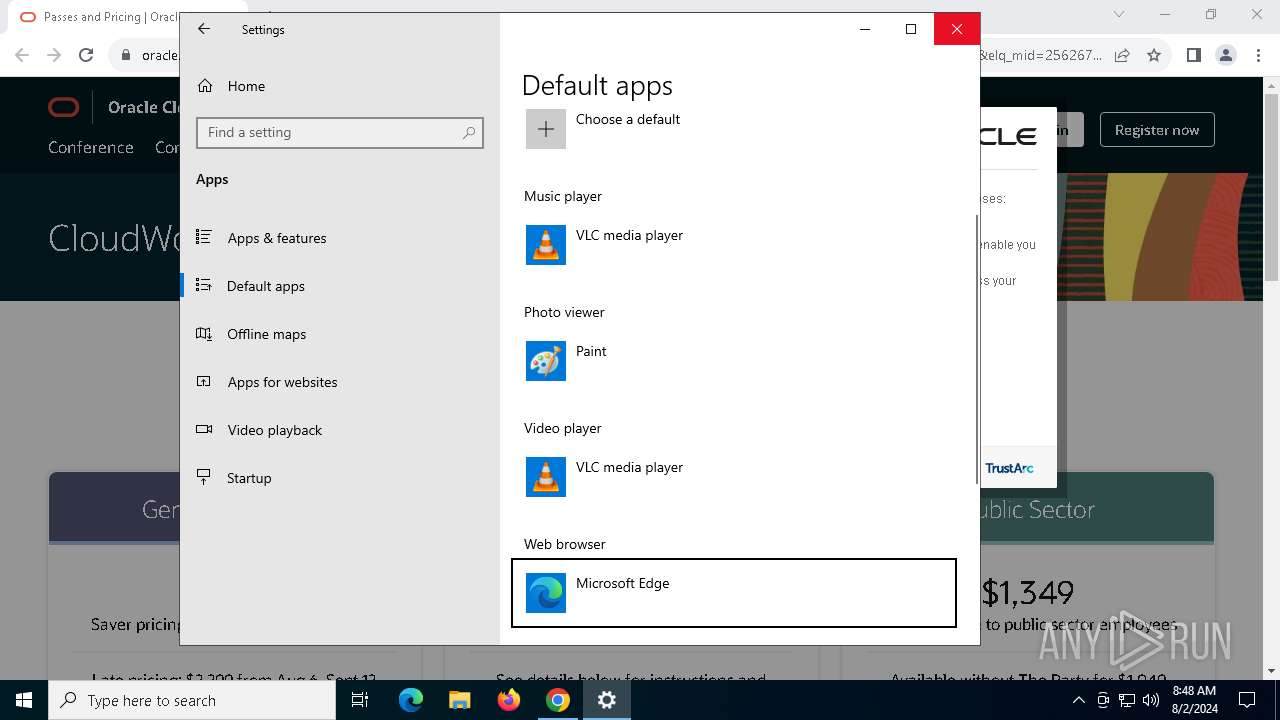The height and width of the screenshot is (720, 1280).
Task: Show hidden system tray icons
Action: coord(1078,700)
